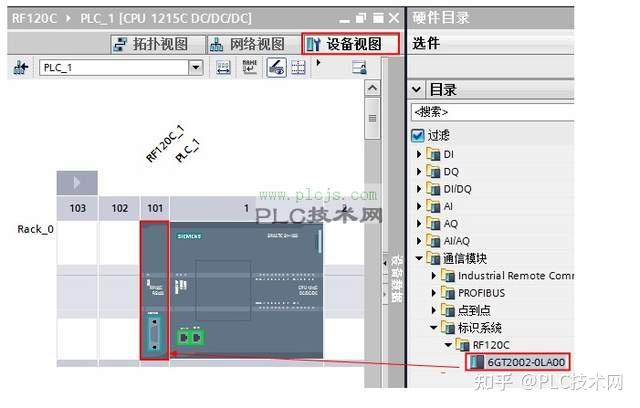
Task: Click the DQ folder icon
Action: [433, 171]
